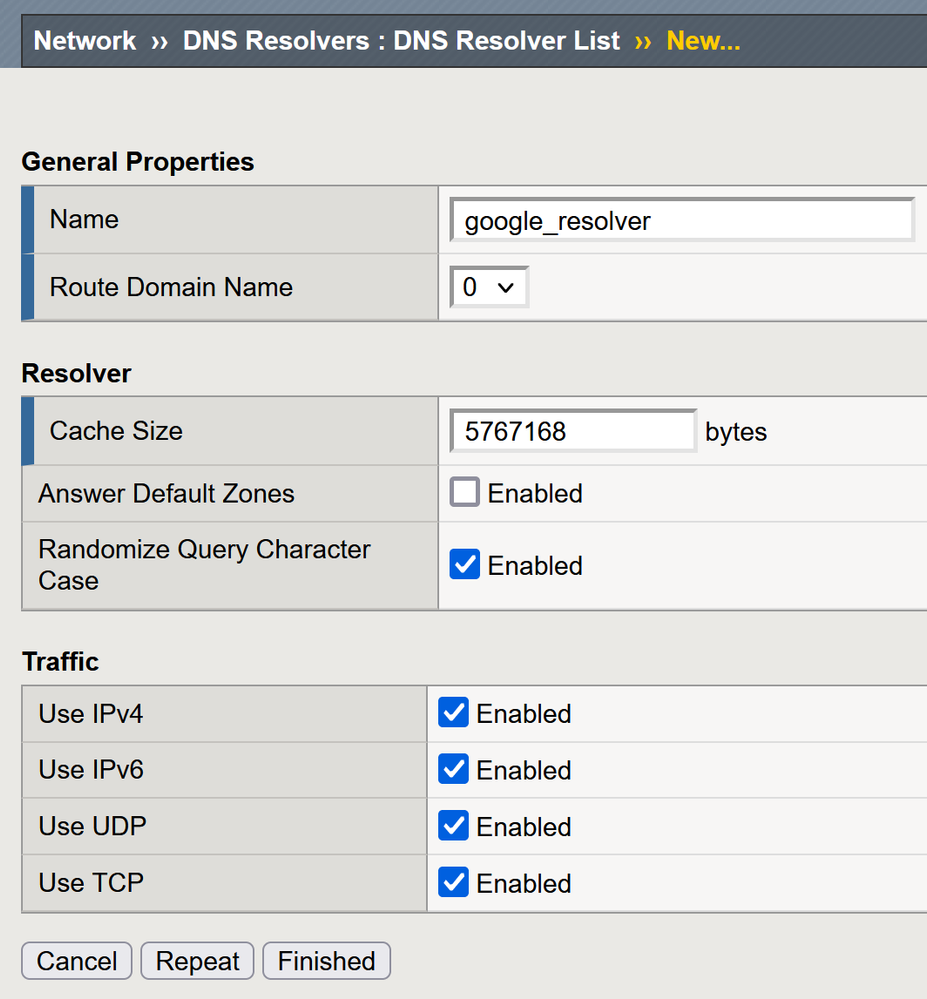Screen dimensions: 927x999
Task: Click the Traffic section heading
Action: (x=60, y=662)
